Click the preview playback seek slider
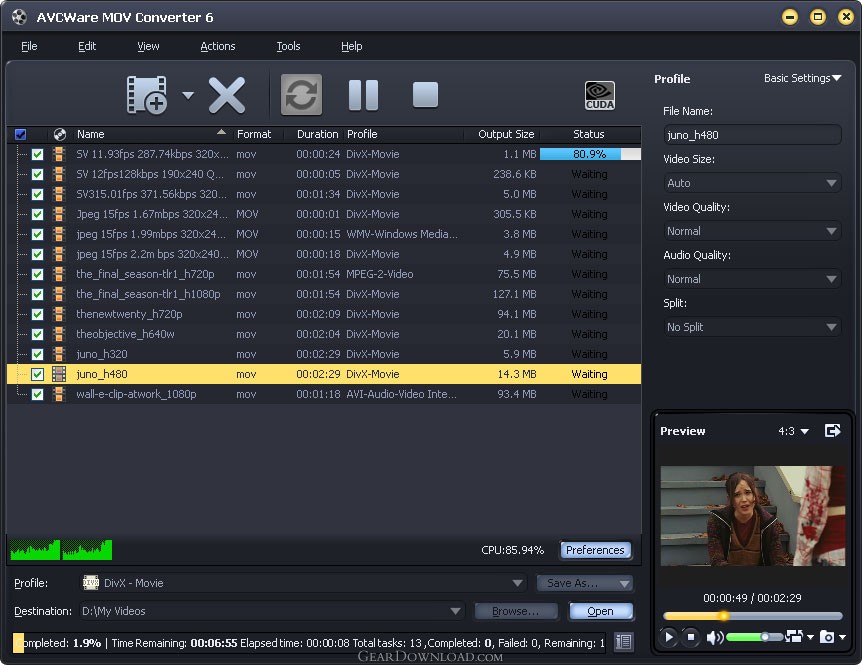Viewport: 862px width, 665px height. 752,616
